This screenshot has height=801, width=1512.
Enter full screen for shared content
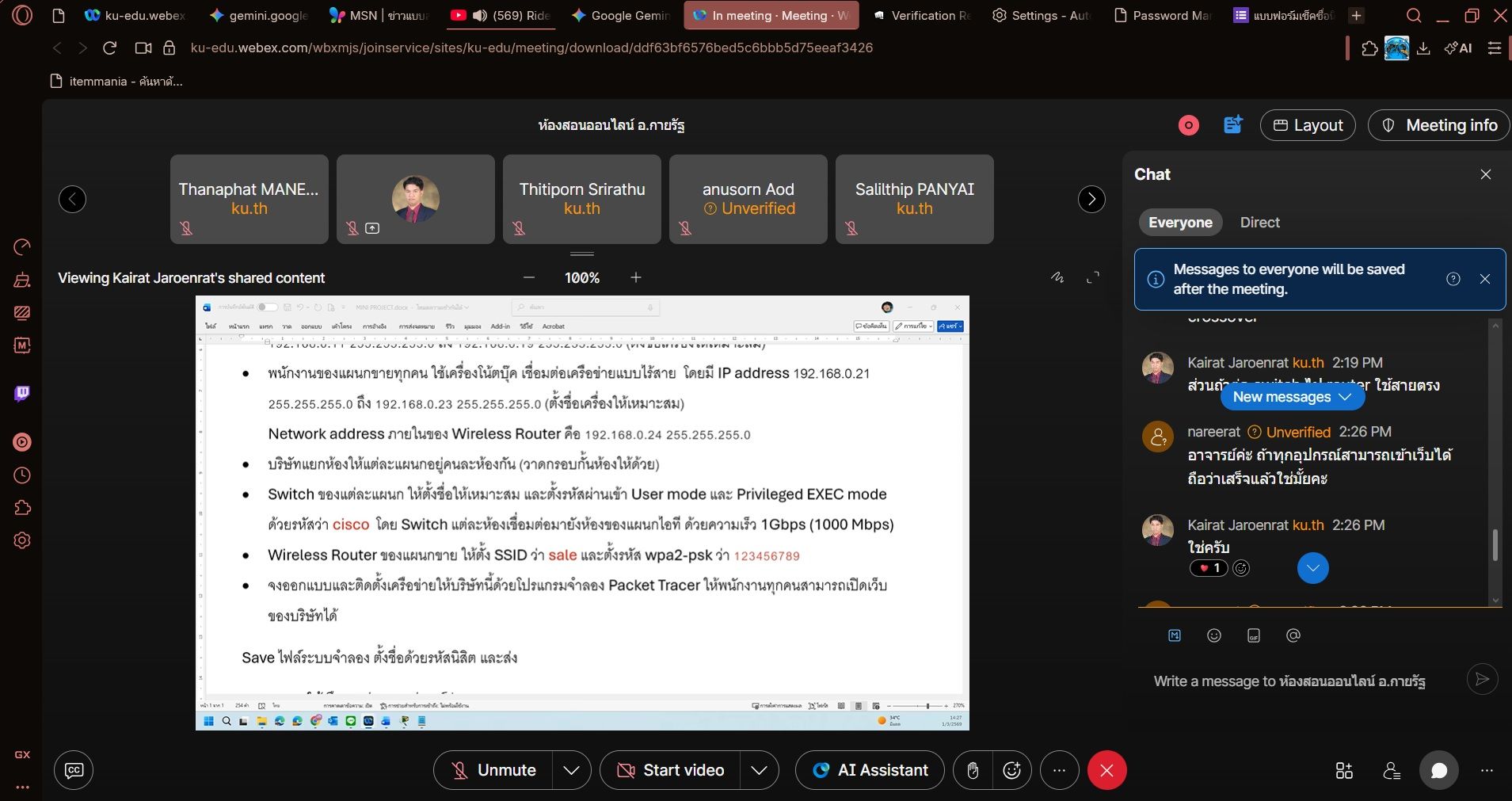pos(1093,277)
